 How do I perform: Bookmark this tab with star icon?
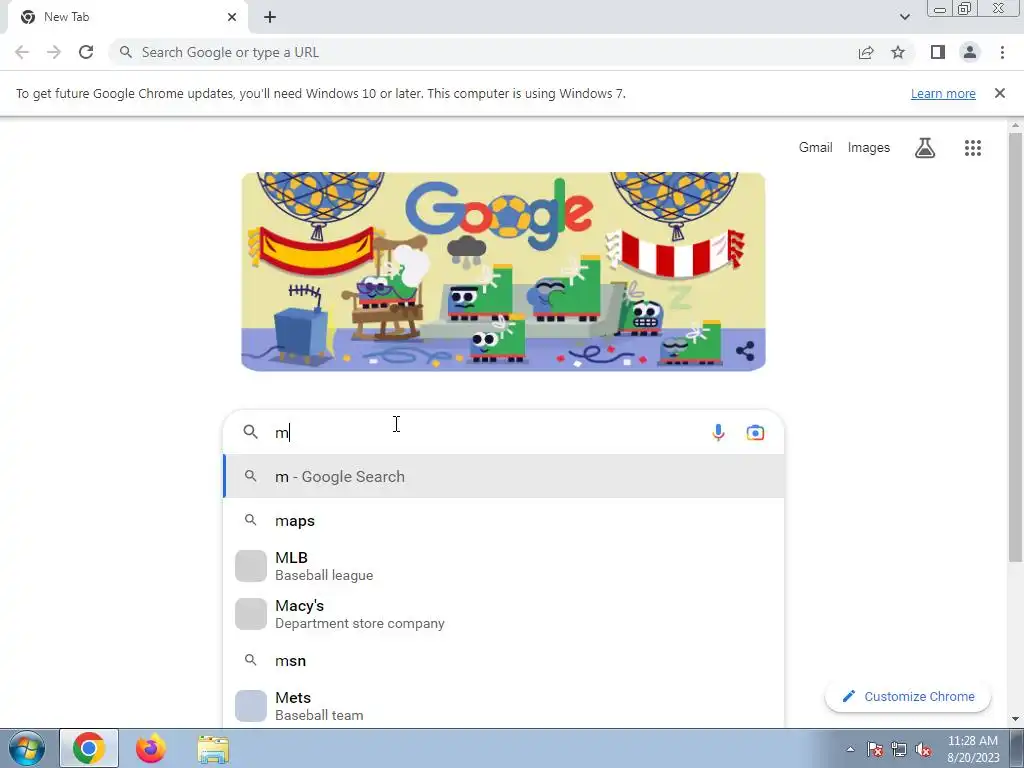[x=898, y=52]
